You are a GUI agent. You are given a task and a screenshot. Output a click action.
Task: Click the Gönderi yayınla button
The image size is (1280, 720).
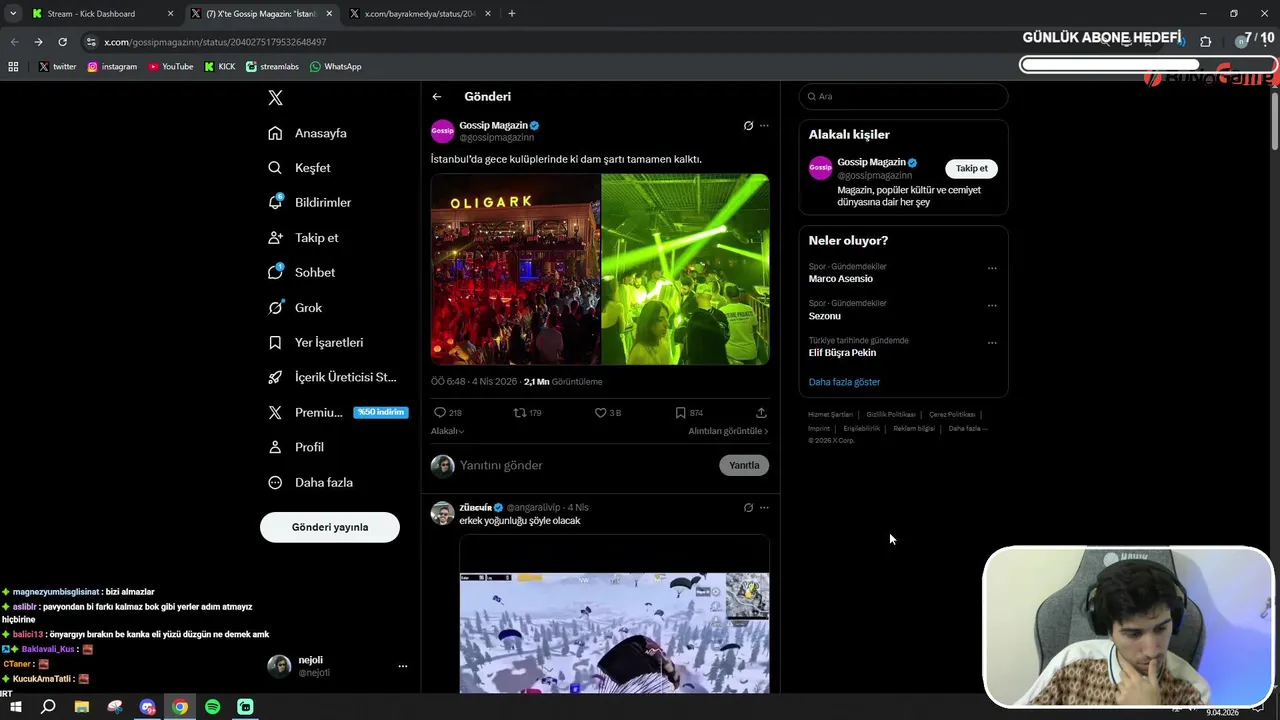click(330, 527)
